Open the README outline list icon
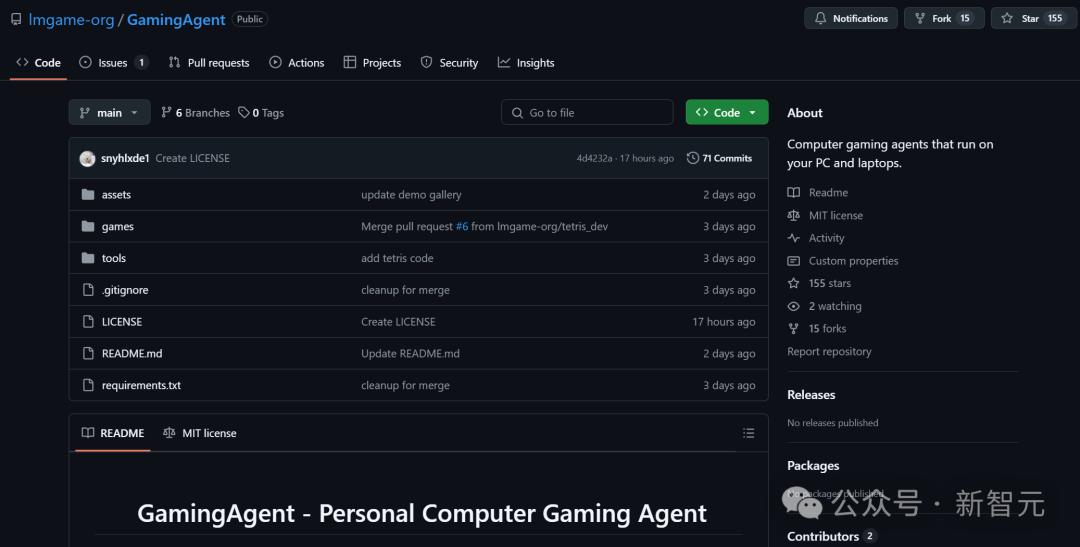Screen dimensions: 1080x547 pos(749,433)
